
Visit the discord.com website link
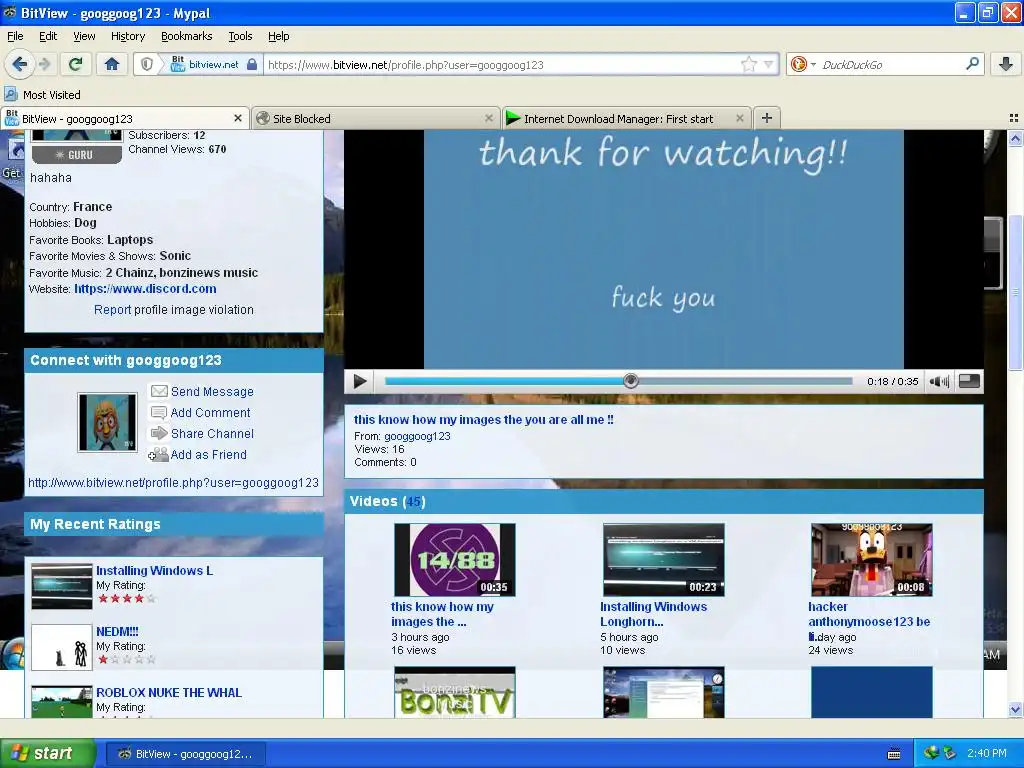coord(145,289)
